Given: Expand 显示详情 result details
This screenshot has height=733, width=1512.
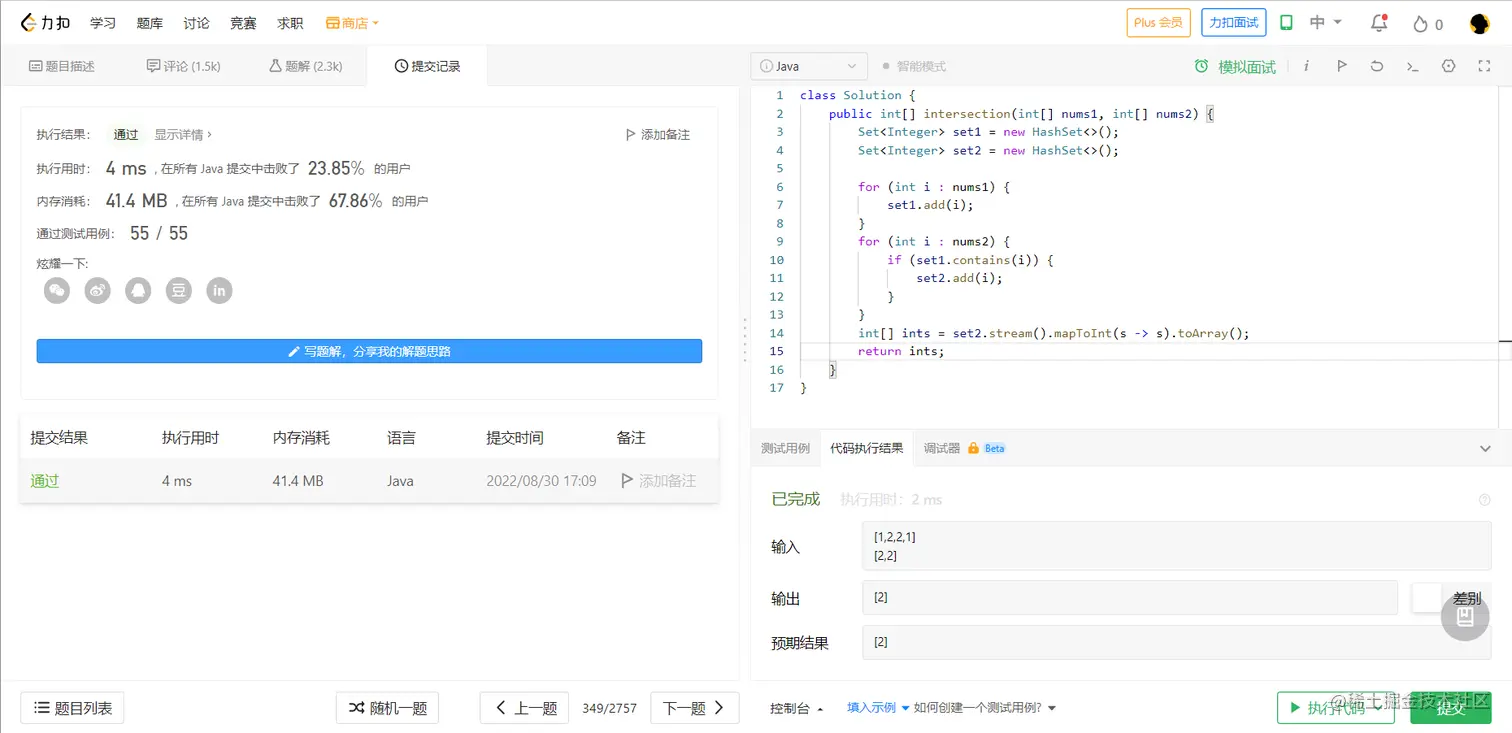Looking at the screenshot, I should [182, 134].
